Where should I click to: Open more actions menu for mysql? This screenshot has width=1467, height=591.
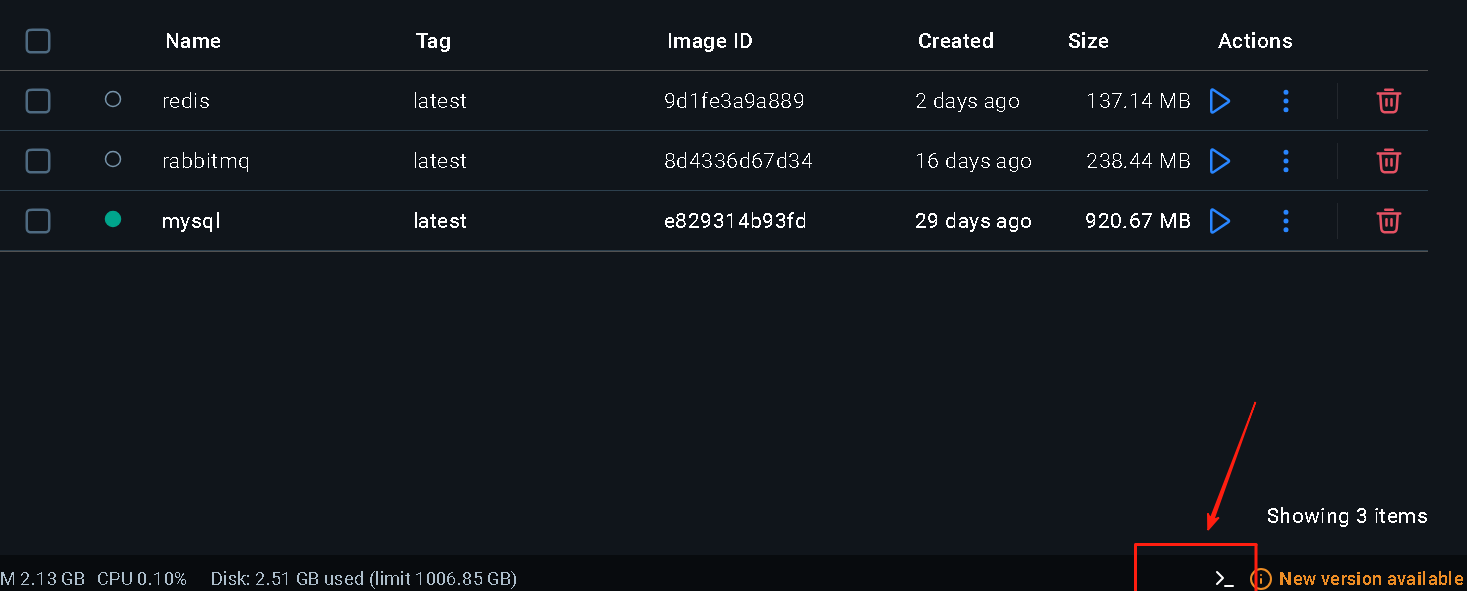(1286, 221)
